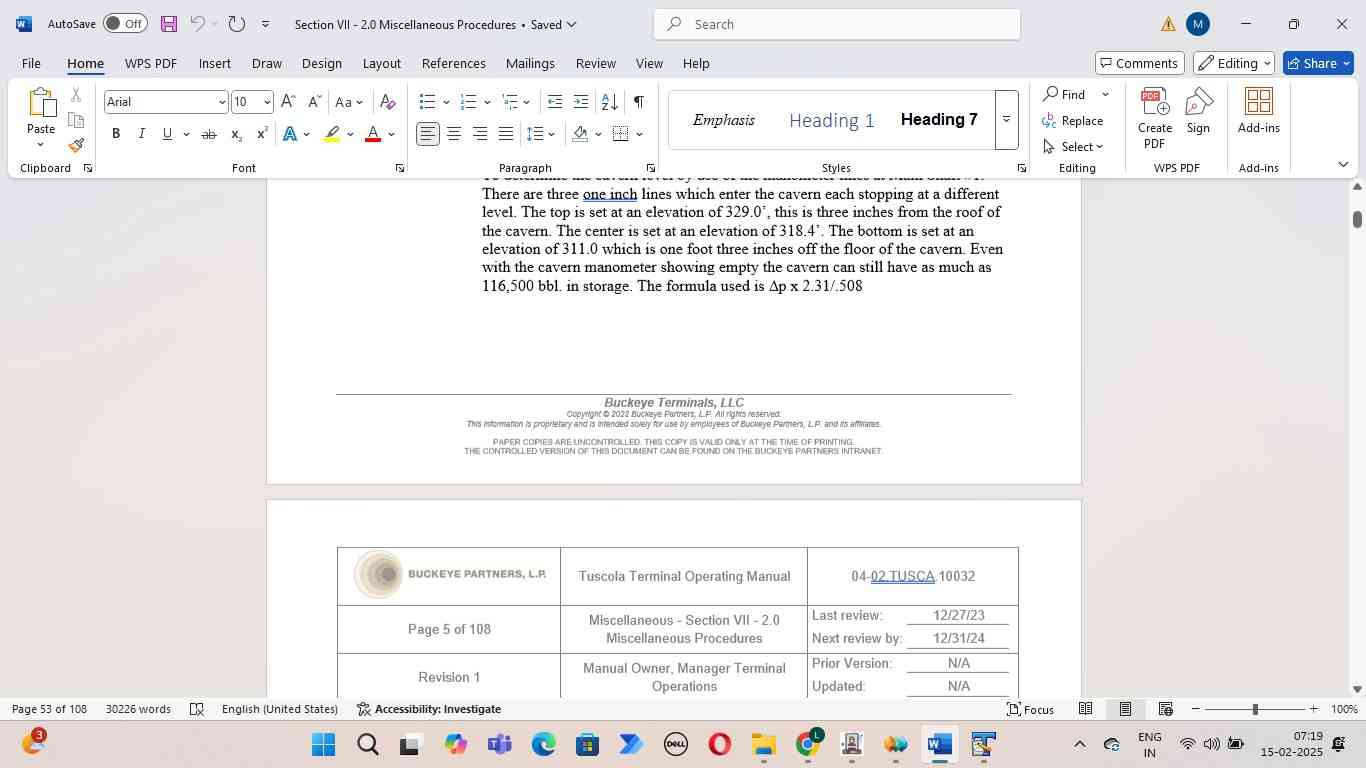
Task: Select Align Left alignment
Action: (x=428, y=134)
